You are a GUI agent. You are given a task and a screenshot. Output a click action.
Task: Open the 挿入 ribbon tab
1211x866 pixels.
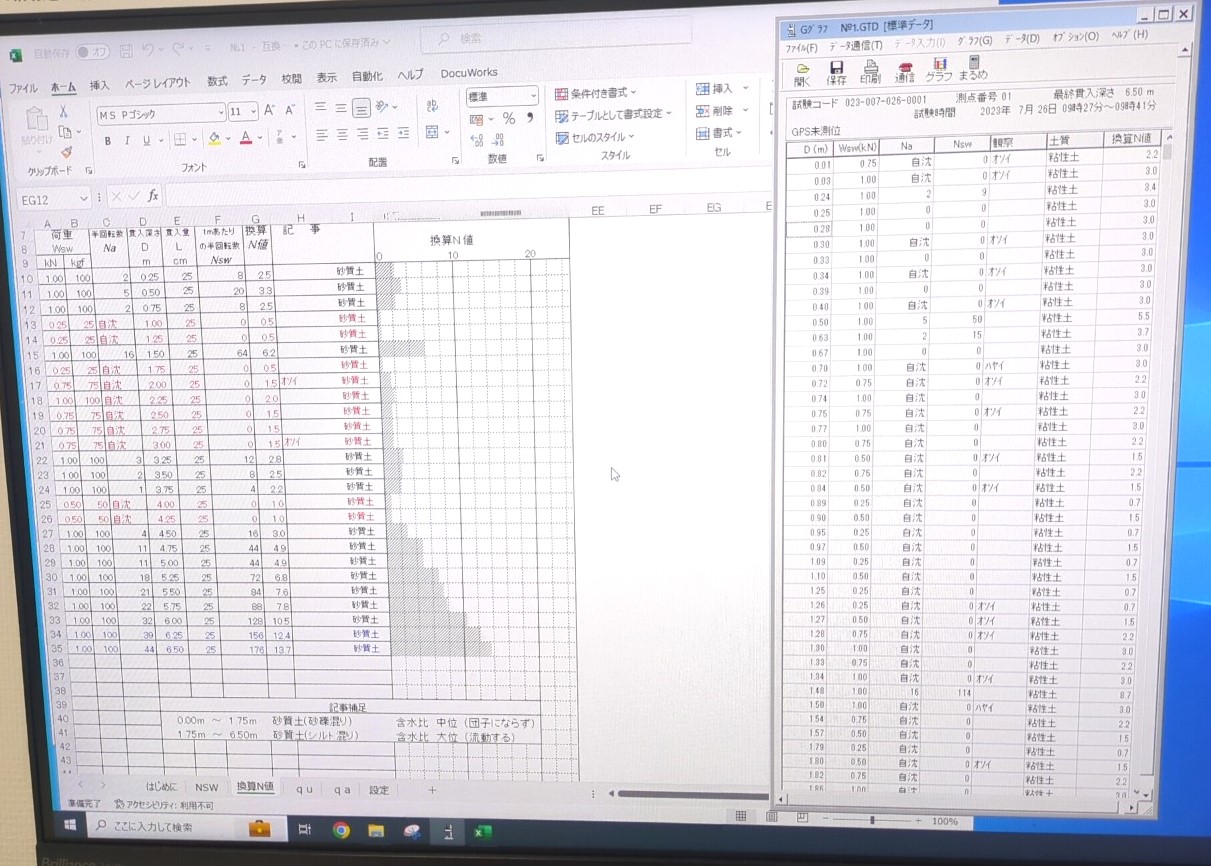tap(100, 86)
